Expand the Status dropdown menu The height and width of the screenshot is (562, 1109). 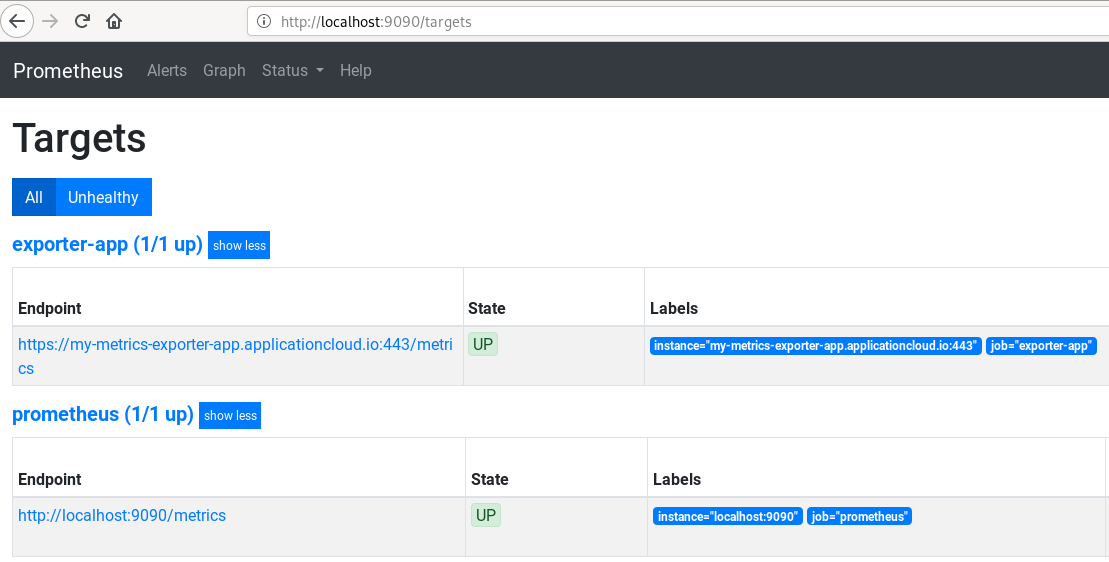click(293, 71)
